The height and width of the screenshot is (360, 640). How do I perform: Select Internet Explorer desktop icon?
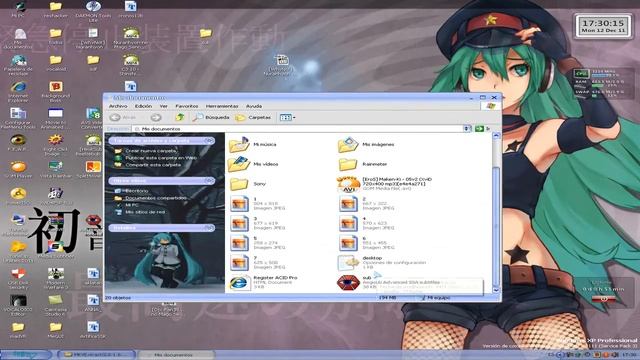click(x=18, y=91)
